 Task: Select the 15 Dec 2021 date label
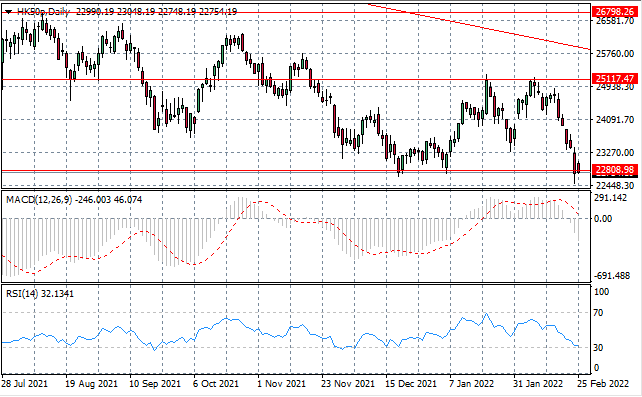411,384
